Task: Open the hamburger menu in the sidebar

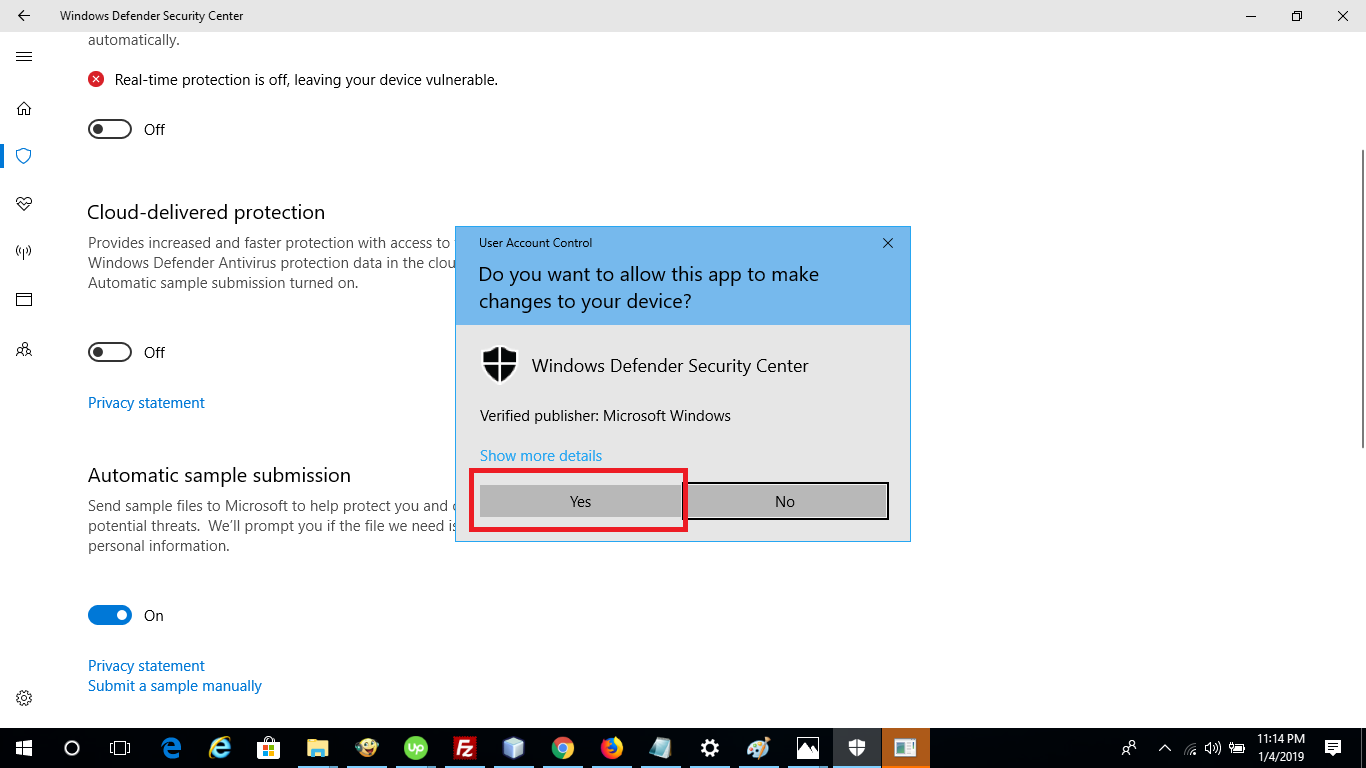Action: coord(23,57)
